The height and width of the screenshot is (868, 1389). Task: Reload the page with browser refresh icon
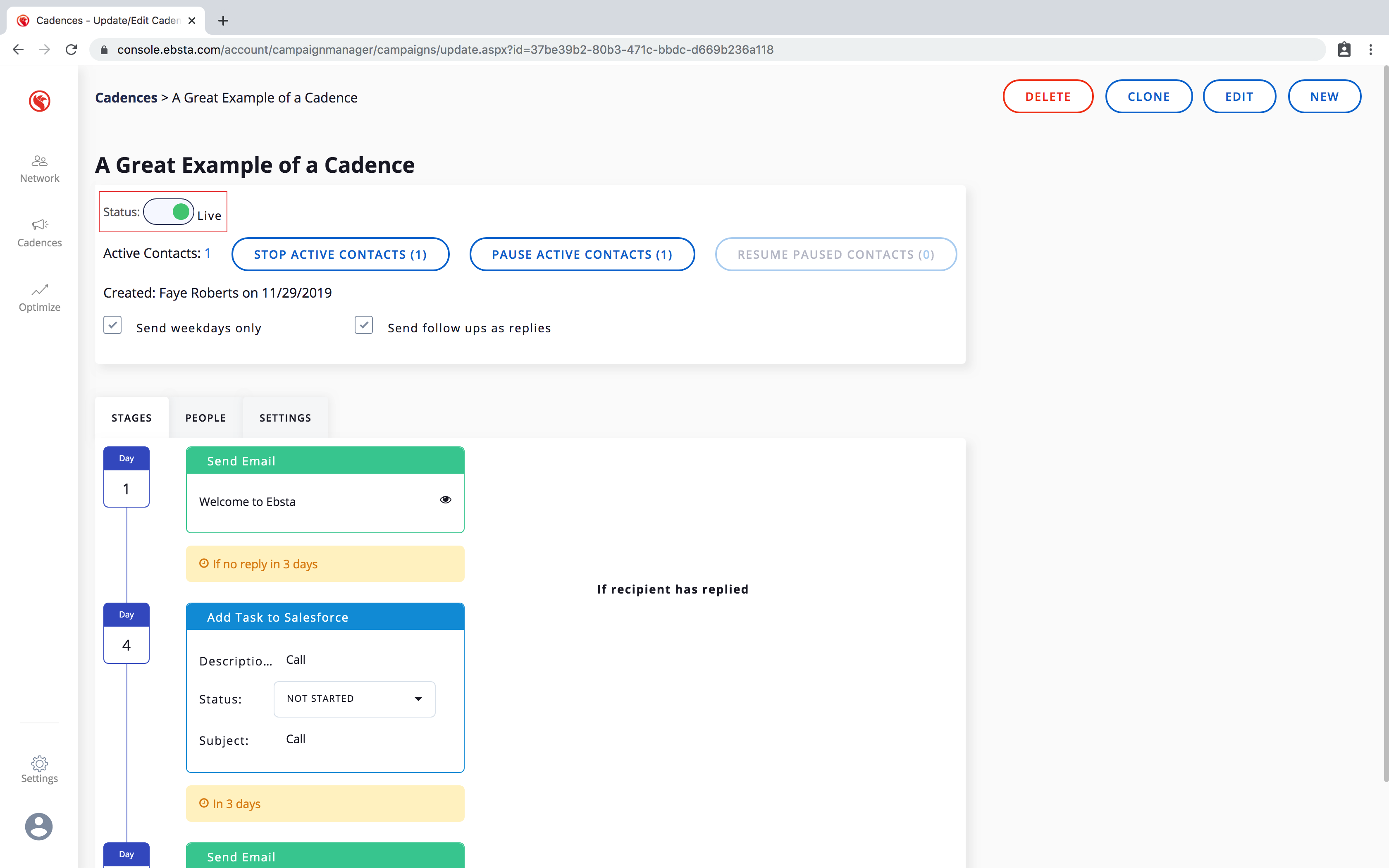pos(71,50)
